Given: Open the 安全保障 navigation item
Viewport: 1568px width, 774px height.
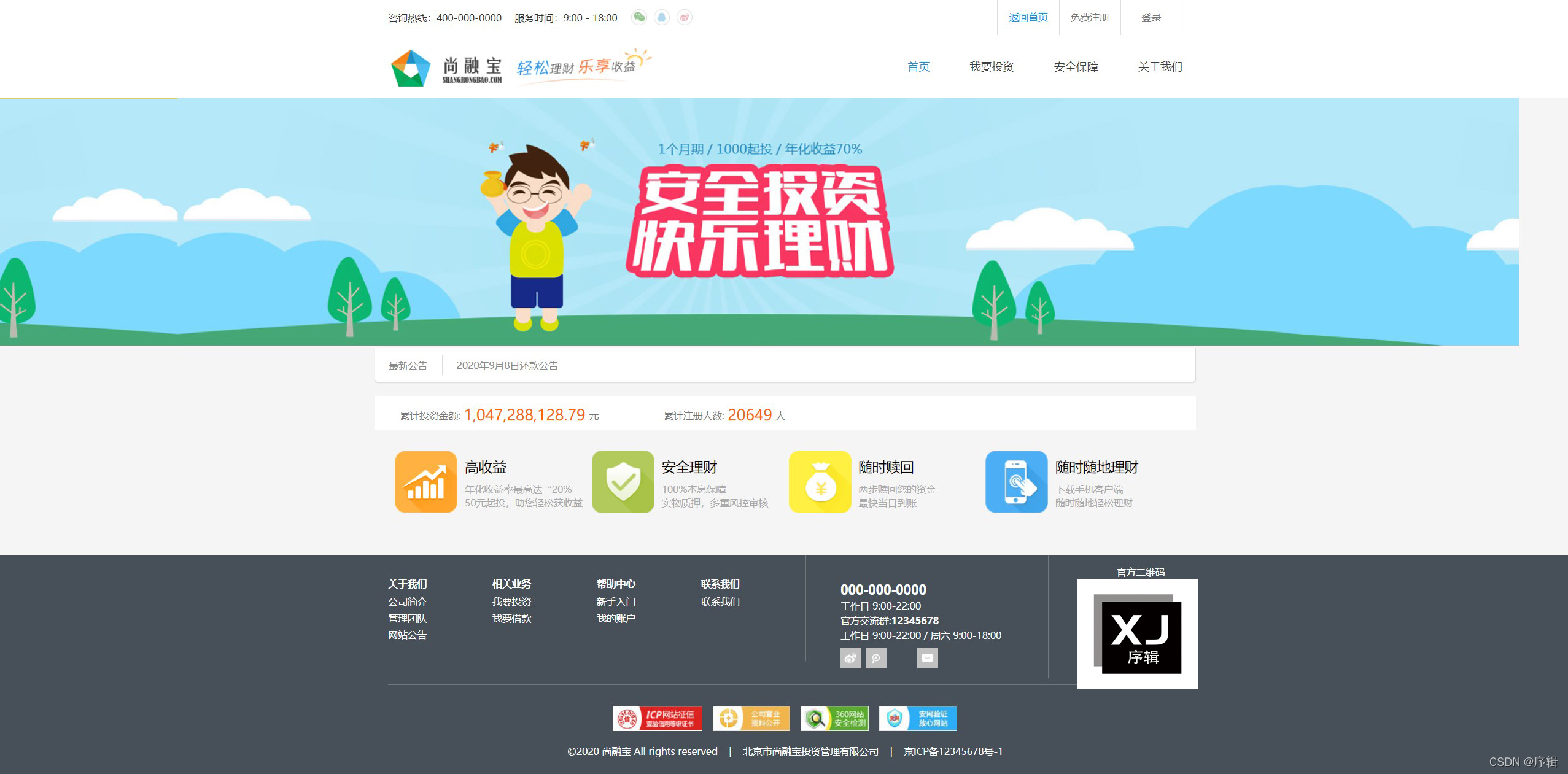Looking at the screenshot, I should point(1076,67).
